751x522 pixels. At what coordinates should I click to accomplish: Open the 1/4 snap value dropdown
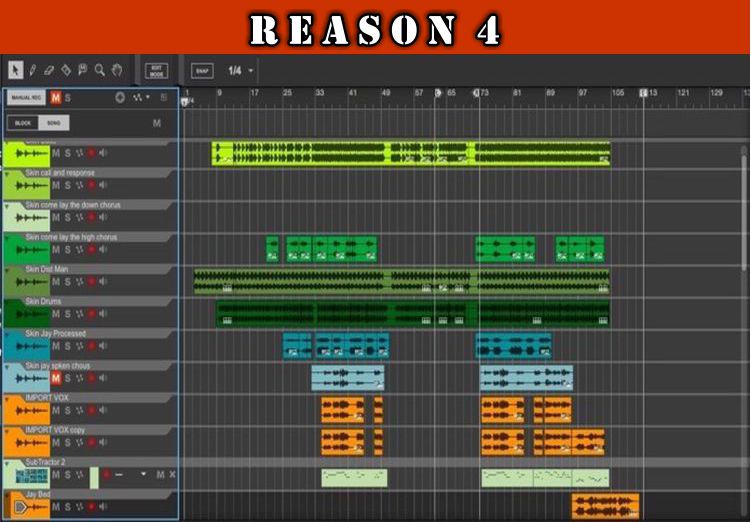click(x=250, y=71)
